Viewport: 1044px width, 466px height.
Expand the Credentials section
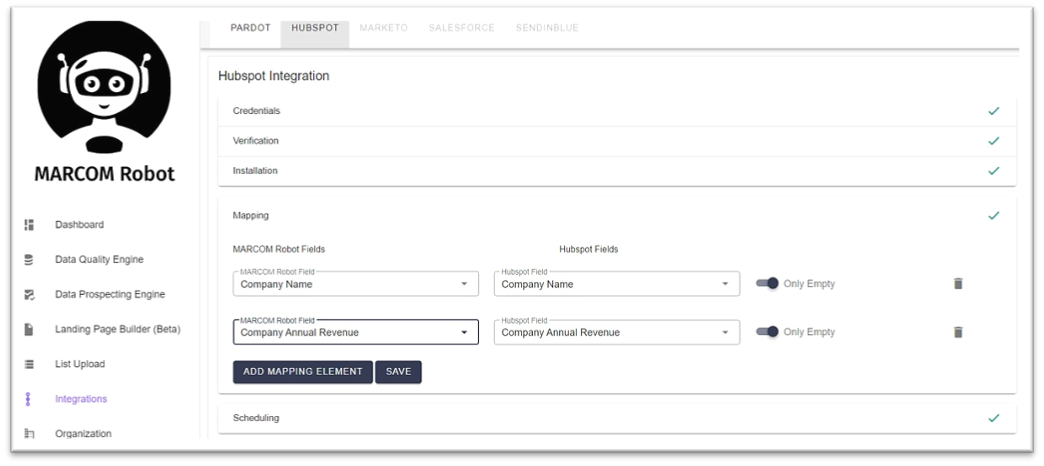point(617,111)
